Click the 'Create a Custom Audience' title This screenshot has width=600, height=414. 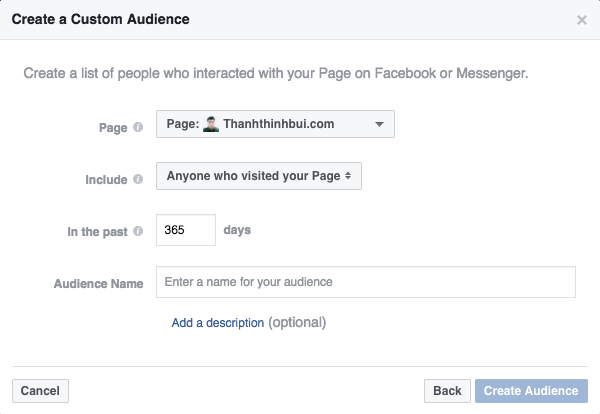(100, 19)
